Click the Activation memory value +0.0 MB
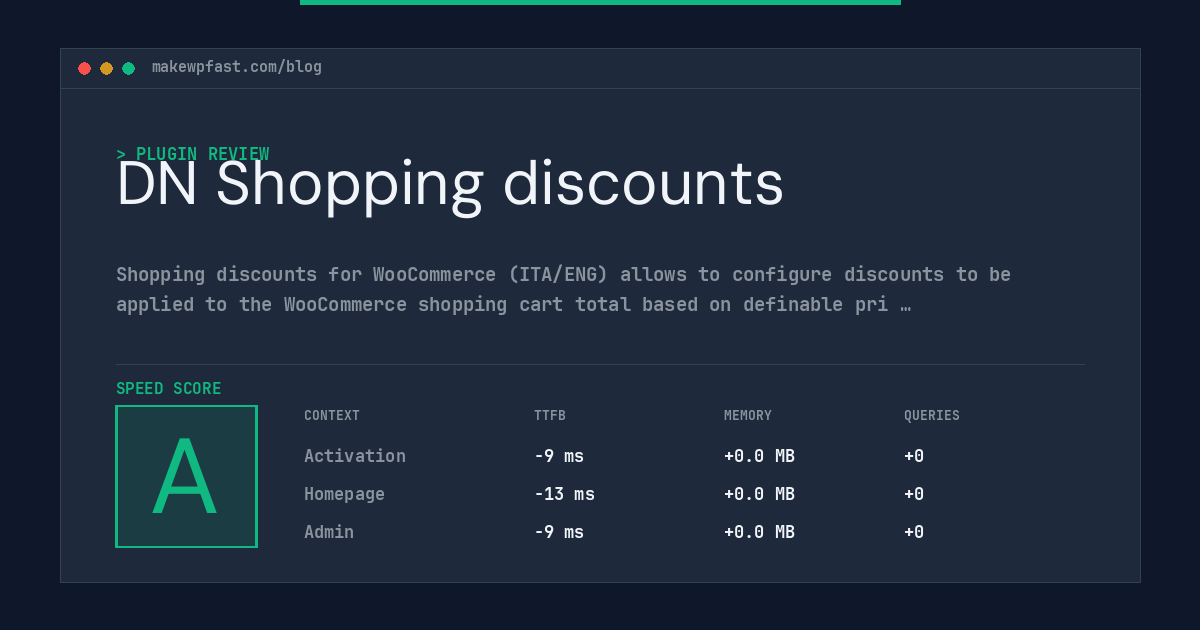The image size is (1200, 630). 759,456
